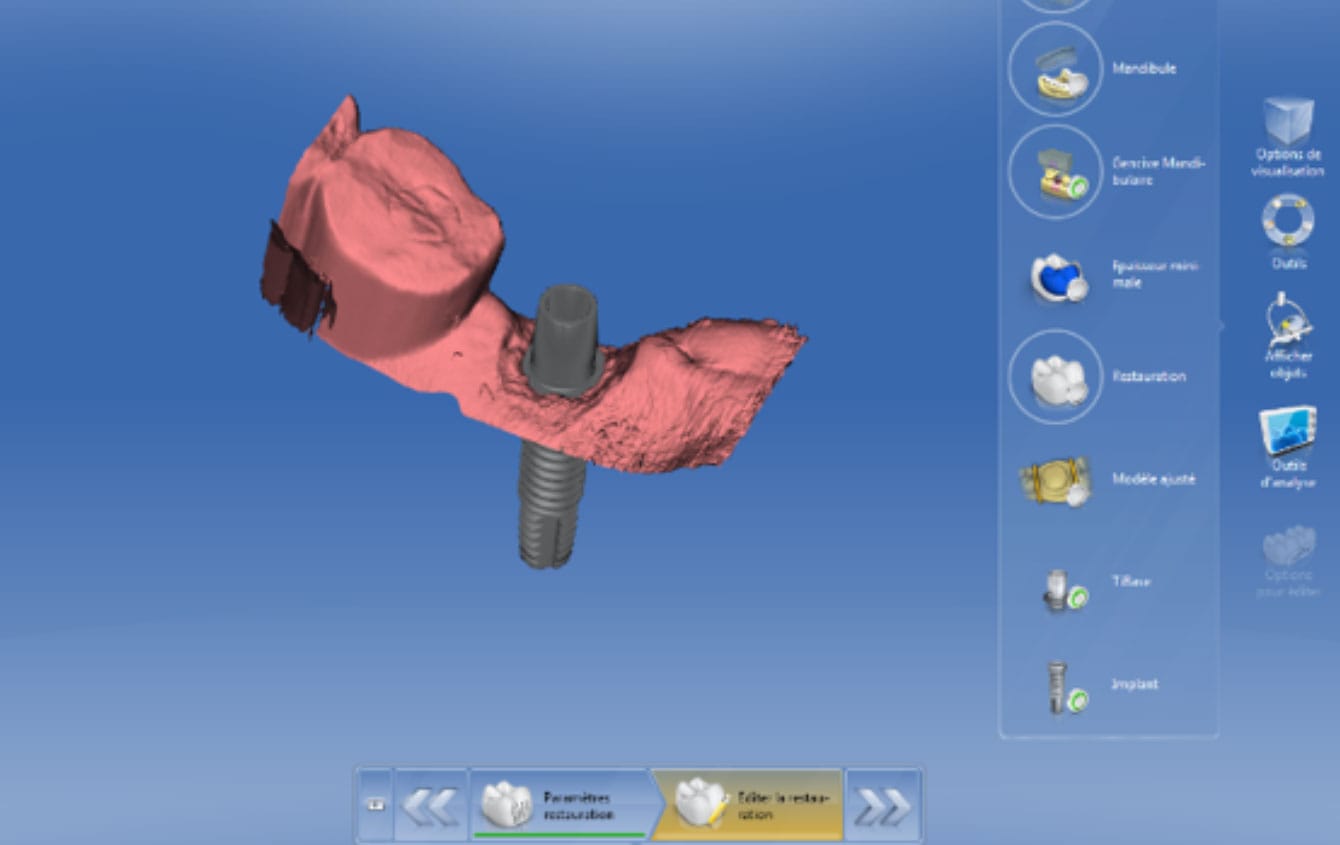Show the Epaisseur minimale overlay

click(1057, 276)
